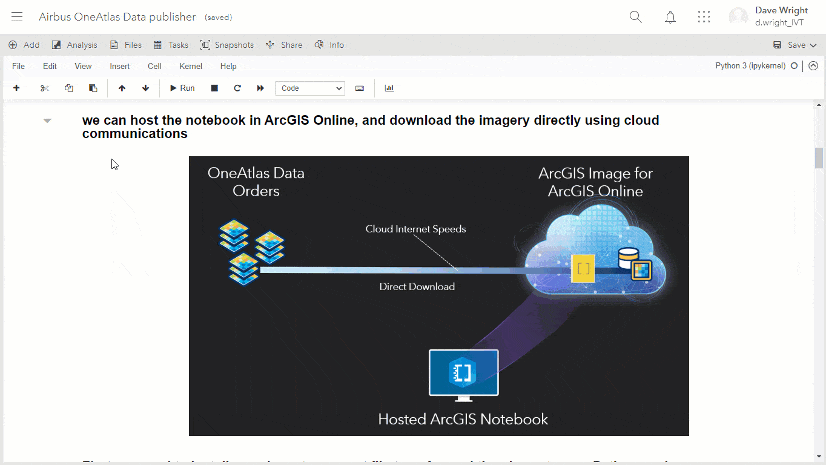Click the Add button
The height and width of the screenshot is (465, 826).
24,45
